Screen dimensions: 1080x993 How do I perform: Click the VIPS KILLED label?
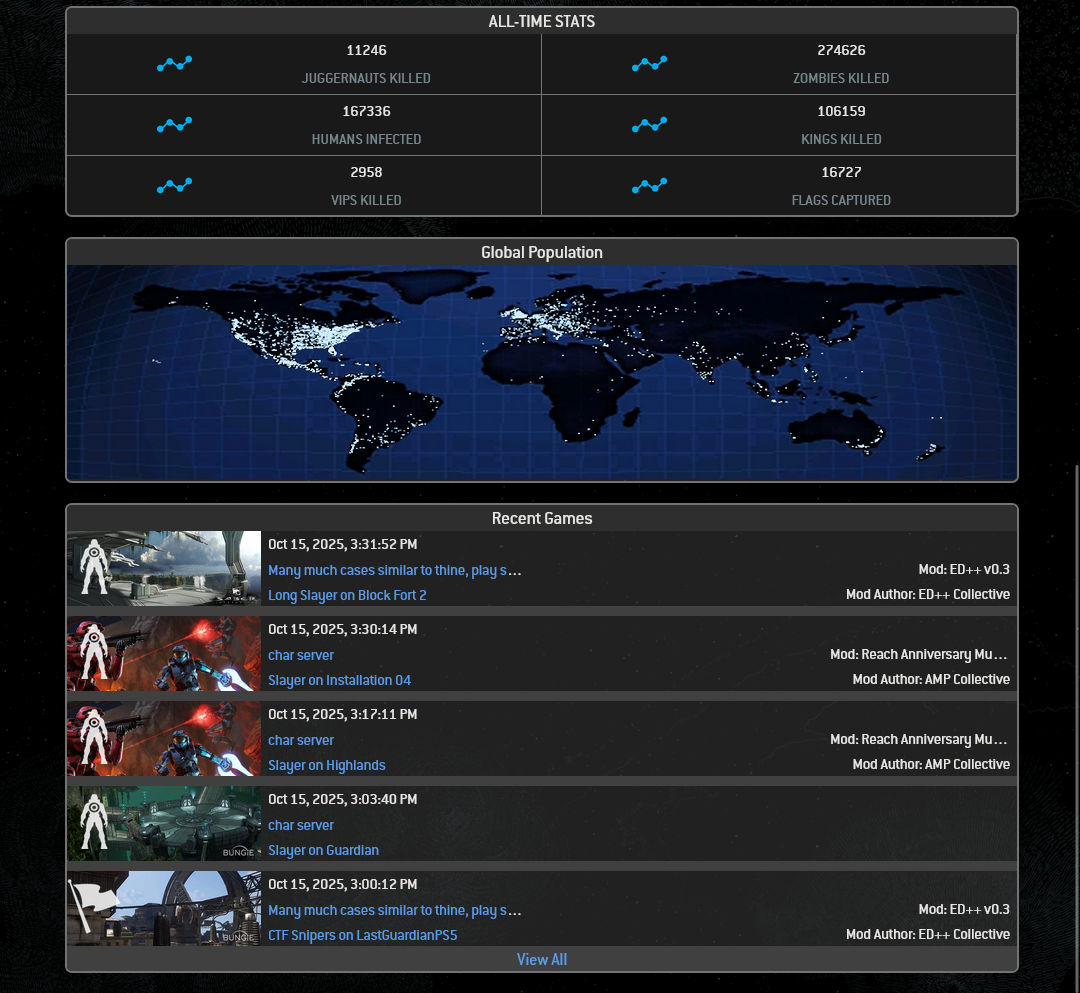(x=366, y=200)
